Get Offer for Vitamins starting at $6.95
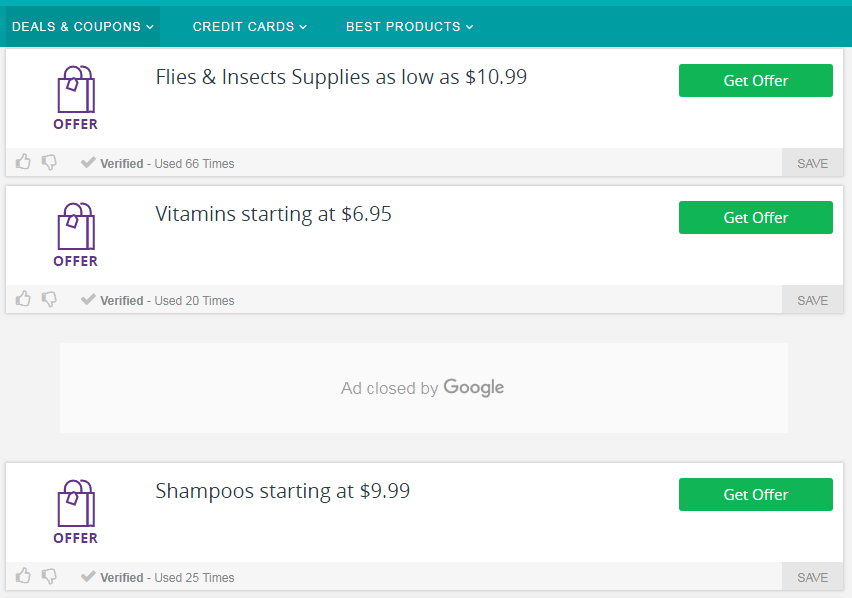Viewport: 852px width, 598px height. coord(755,217)
